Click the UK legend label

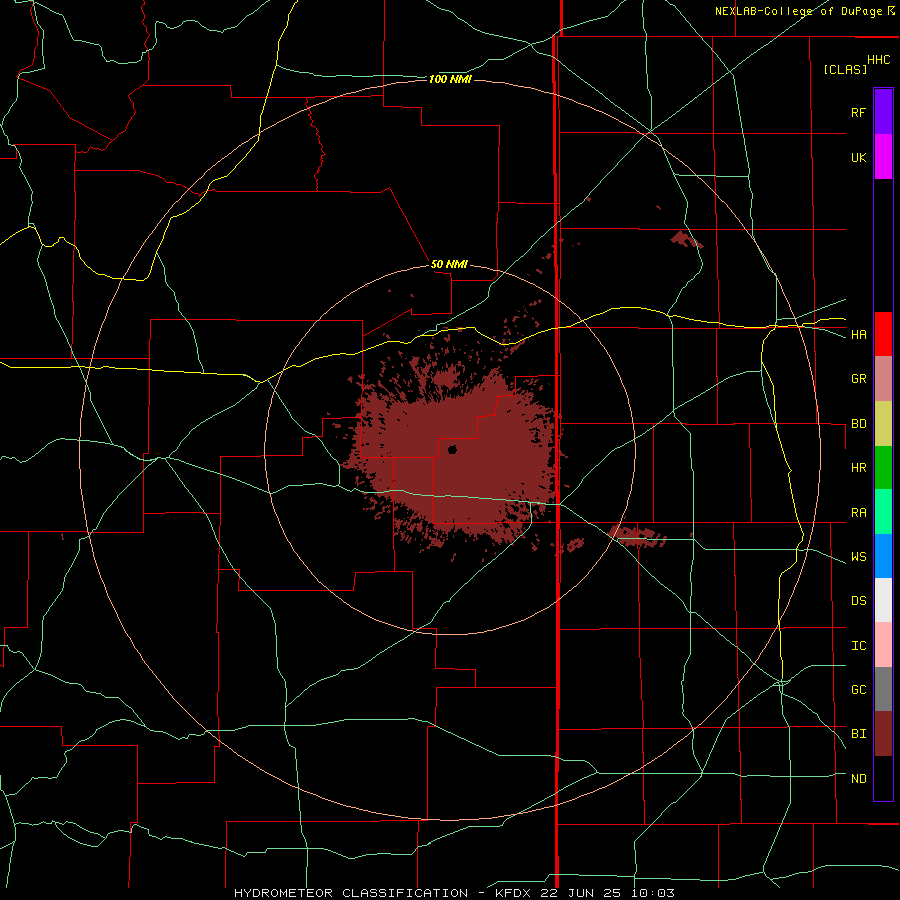858,157
